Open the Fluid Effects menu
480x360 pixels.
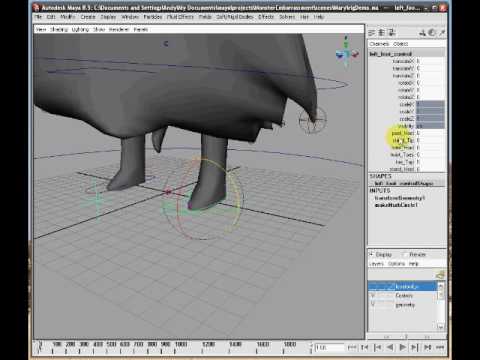point(180,17)
